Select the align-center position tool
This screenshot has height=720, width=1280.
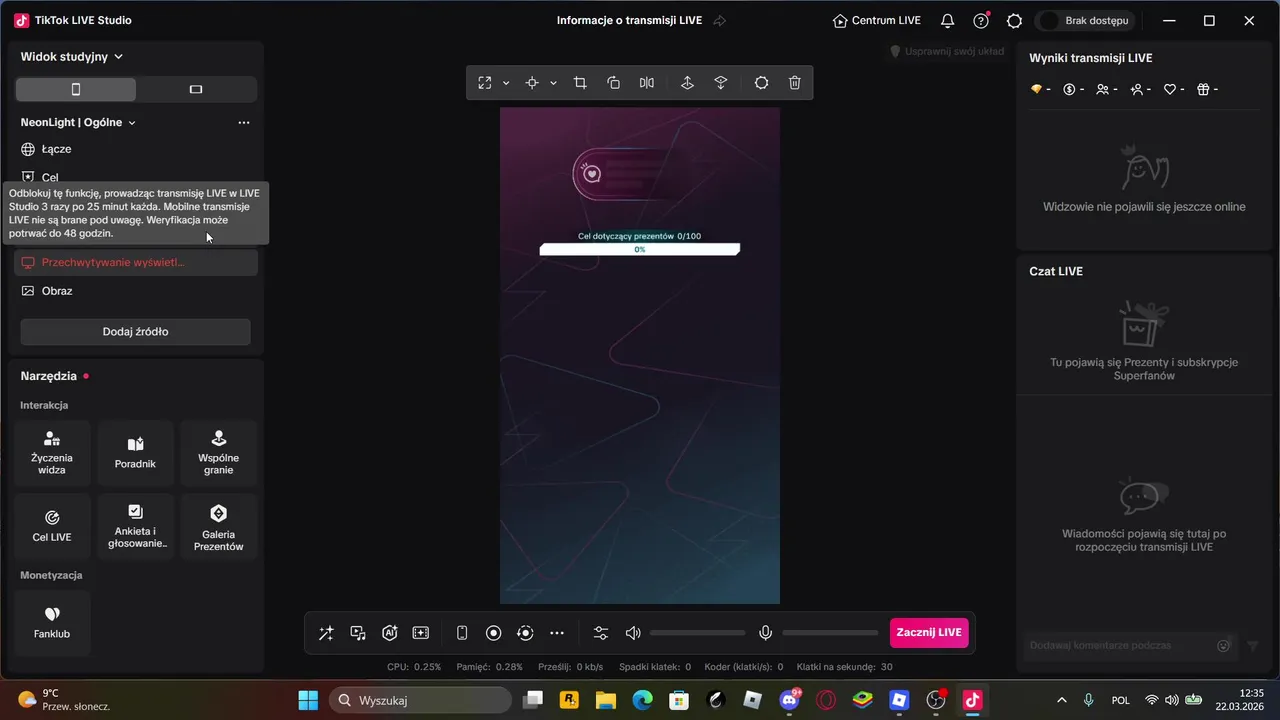[x=532, y=83]
